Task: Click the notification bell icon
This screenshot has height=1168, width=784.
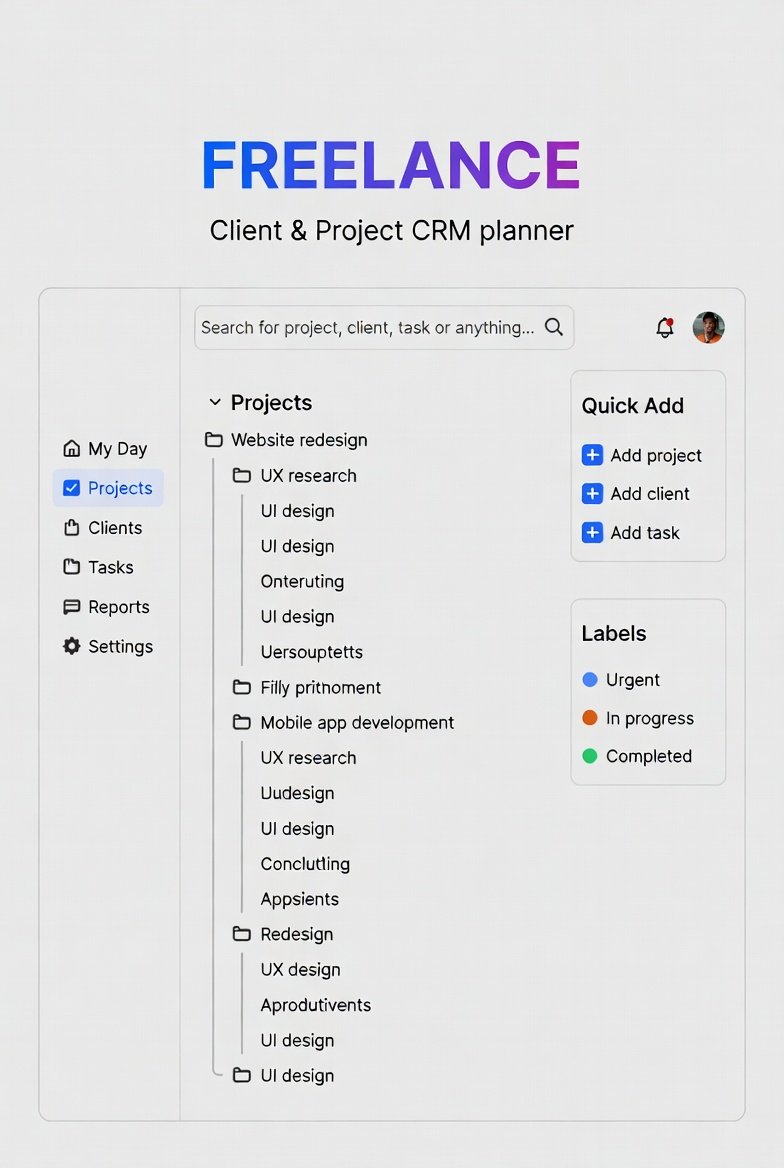Action: pyautogui.click(x=664, y=327)
